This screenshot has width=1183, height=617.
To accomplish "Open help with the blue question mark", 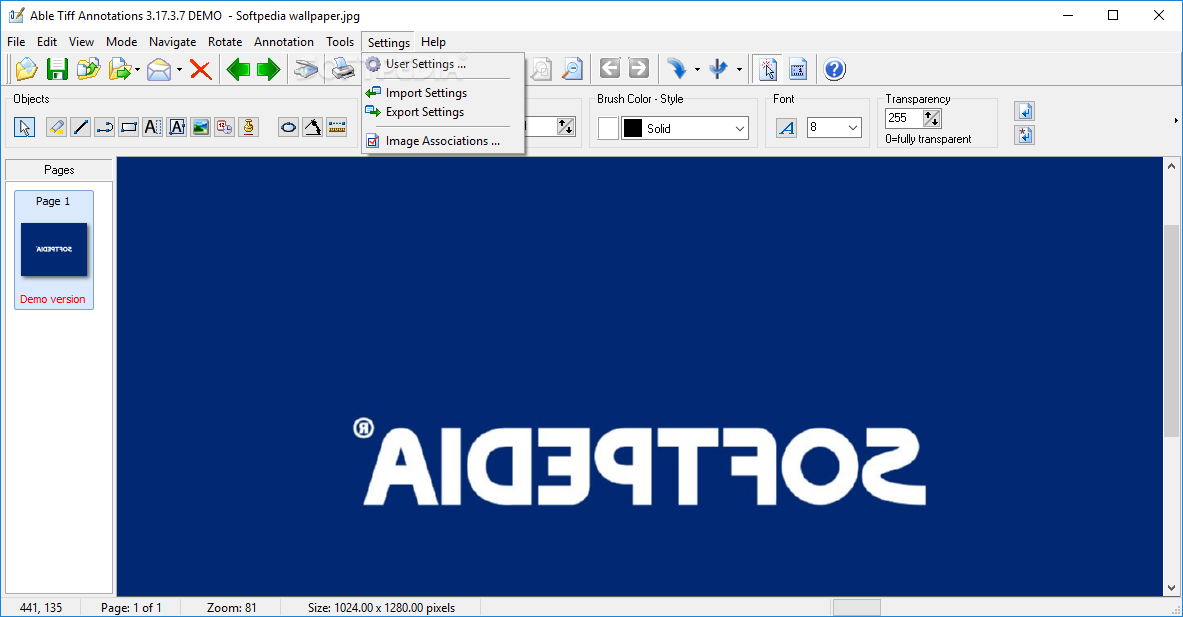I will (834, 69).
